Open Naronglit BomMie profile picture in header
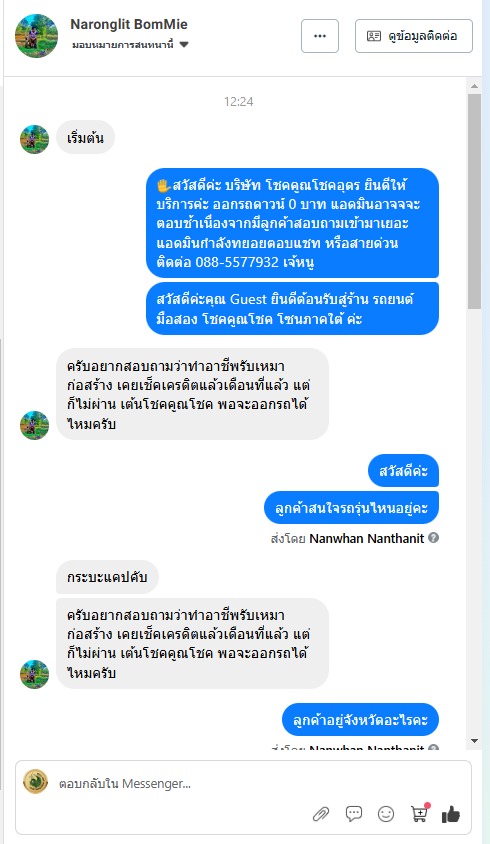This screenshot has height=844, width=490. 36,36
